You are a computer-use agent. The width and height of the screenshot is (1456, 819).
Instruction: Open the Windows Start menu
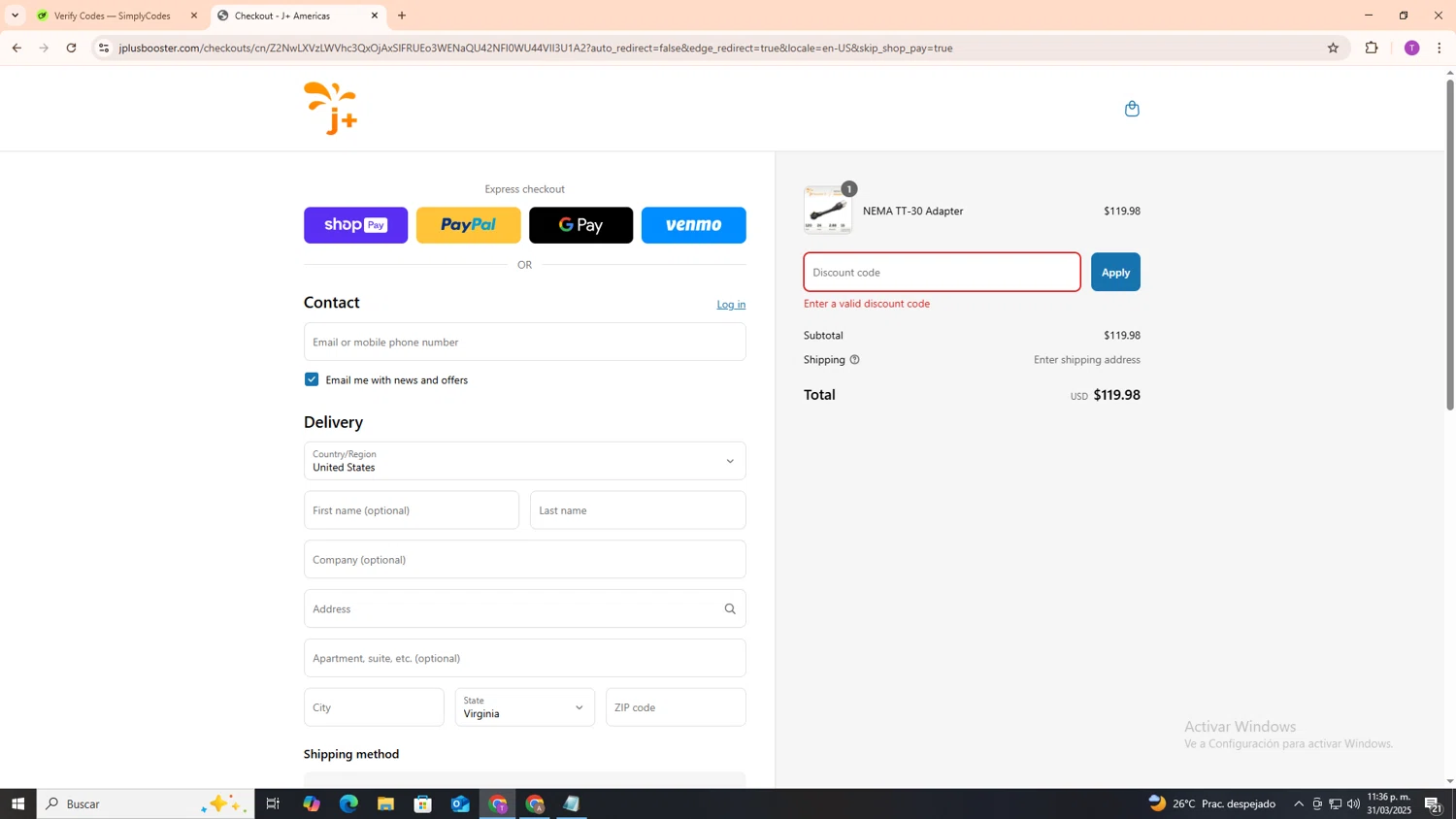17,803
